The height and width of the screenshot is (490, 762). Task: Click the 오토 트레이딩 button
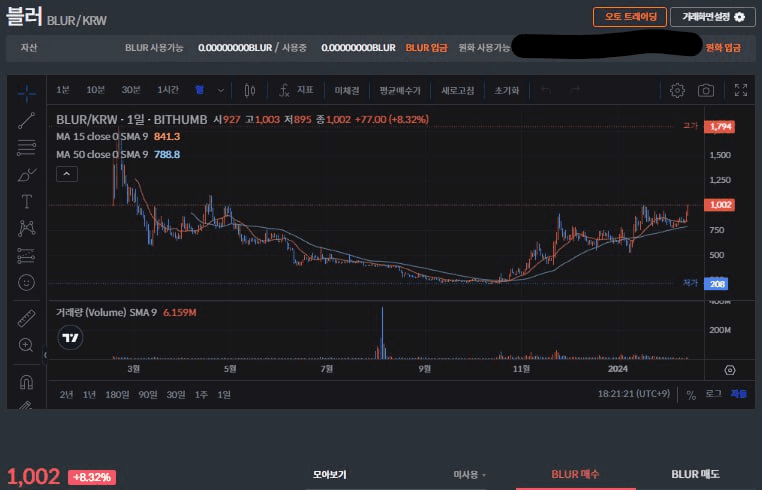tap(630, 17)
